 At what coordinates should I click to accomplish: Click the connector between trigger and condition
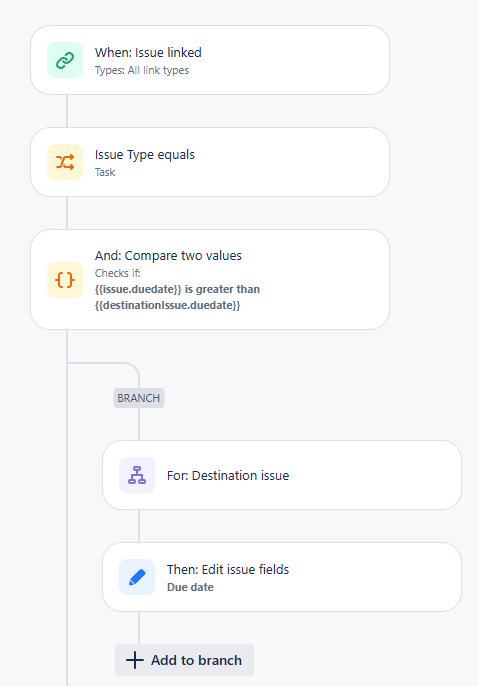[67, 111]
